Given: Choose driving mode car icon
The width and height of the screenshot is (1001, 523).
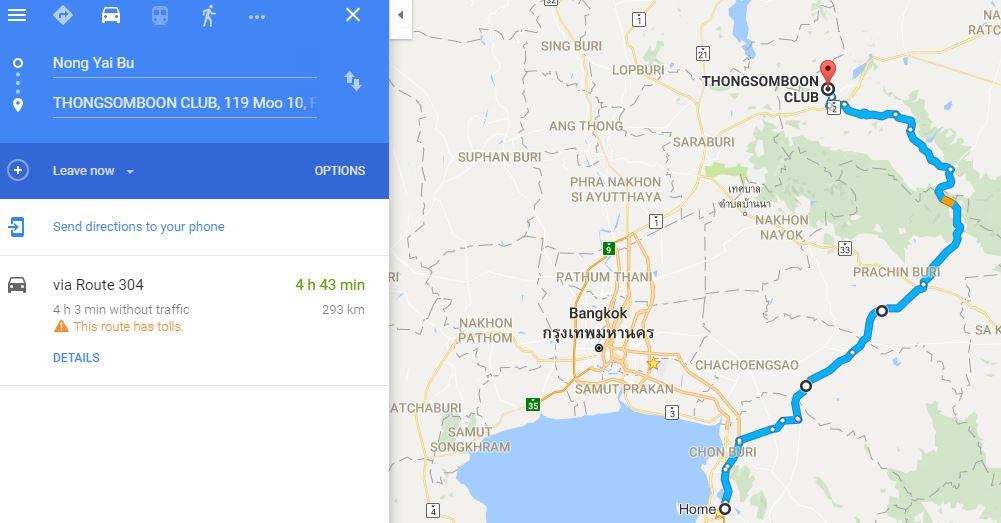Looking at the screenshot, I should pyautogui.click(x=111, y=15).
